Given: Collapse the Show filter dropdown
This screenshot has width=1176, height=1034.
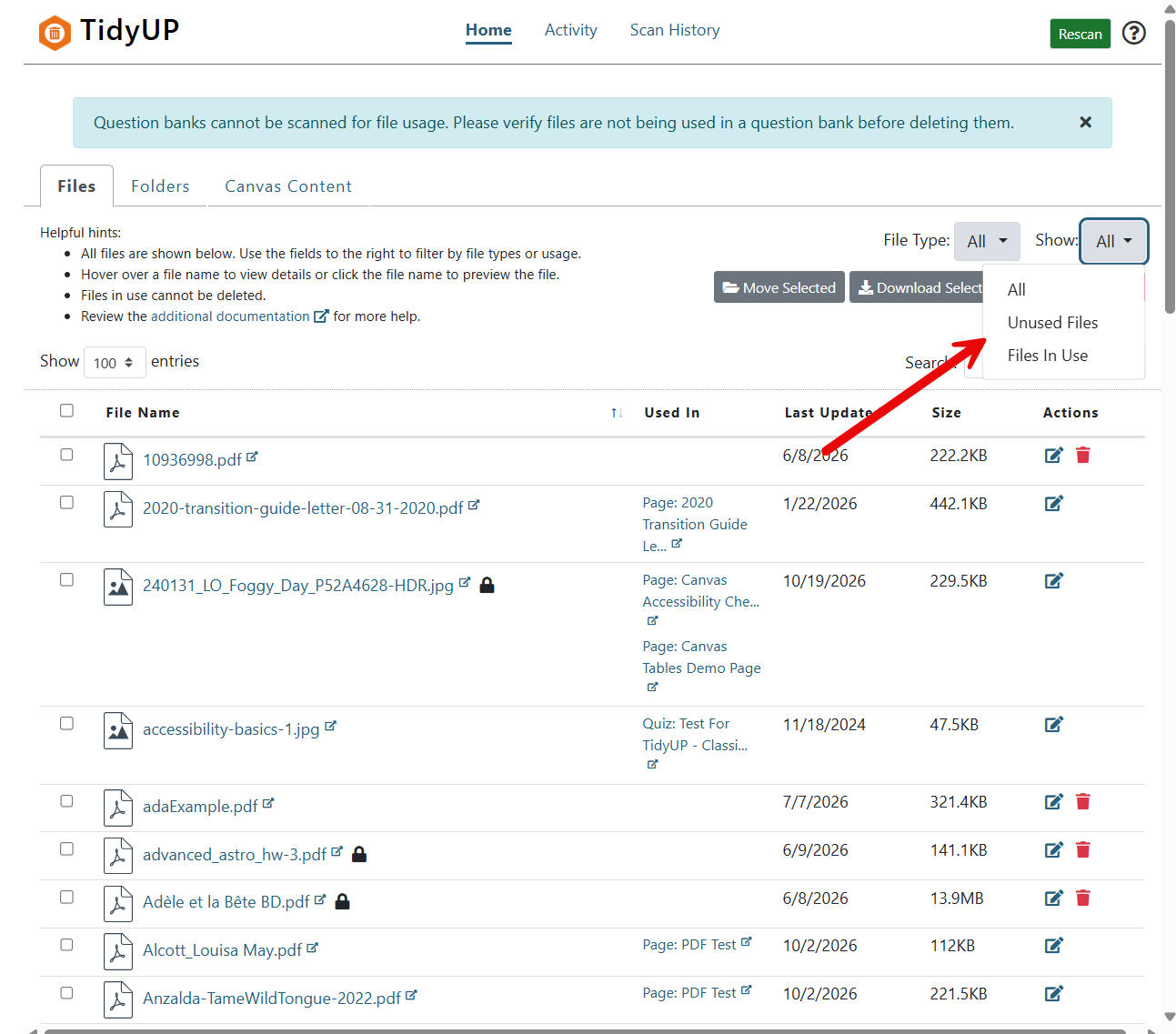Looking at the screenshot, I should tap(1113, 241).
